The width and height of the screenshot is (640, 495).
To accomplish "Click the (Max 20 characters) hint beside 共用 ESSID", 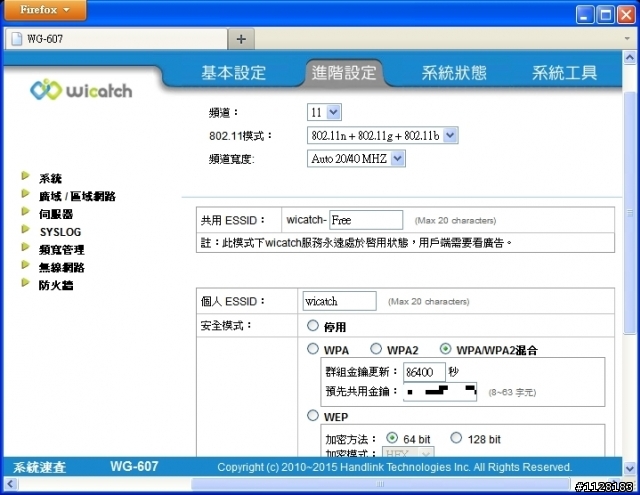I will point(455,221).
